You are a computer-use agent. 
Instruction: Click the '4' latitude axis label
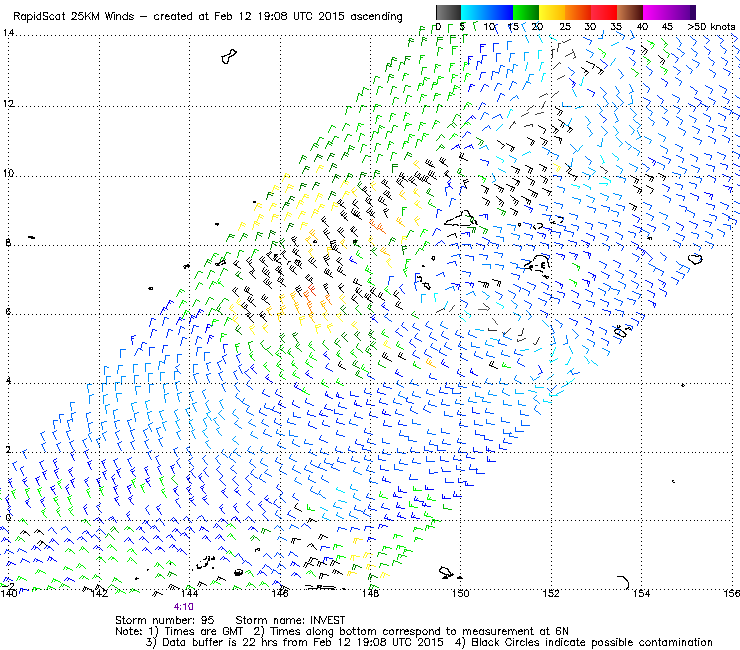8,381
